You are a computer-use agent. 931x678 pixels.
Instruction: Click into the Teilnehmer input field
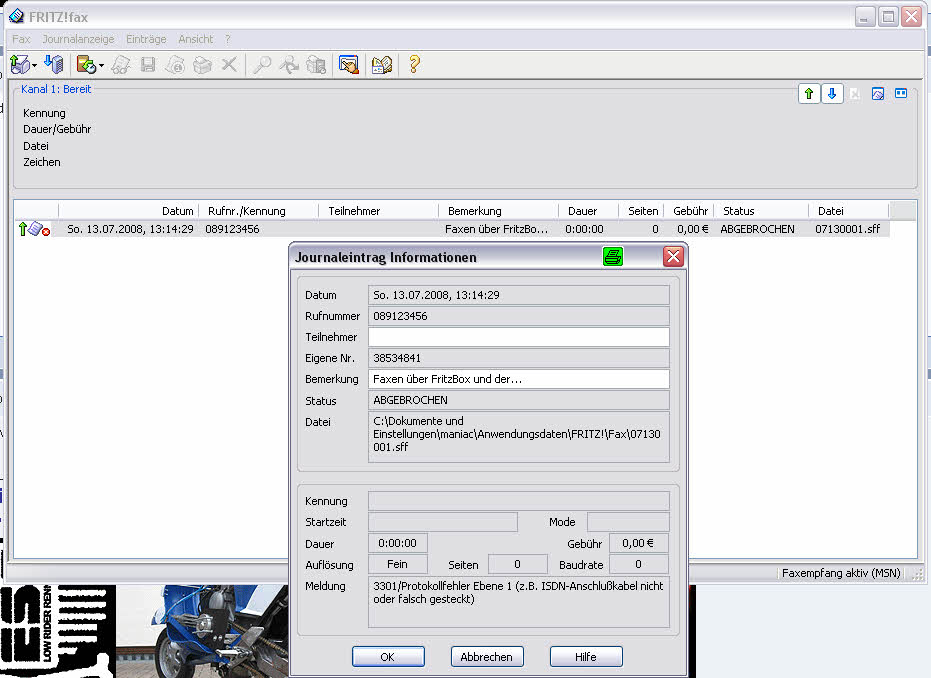click(518, 337)
